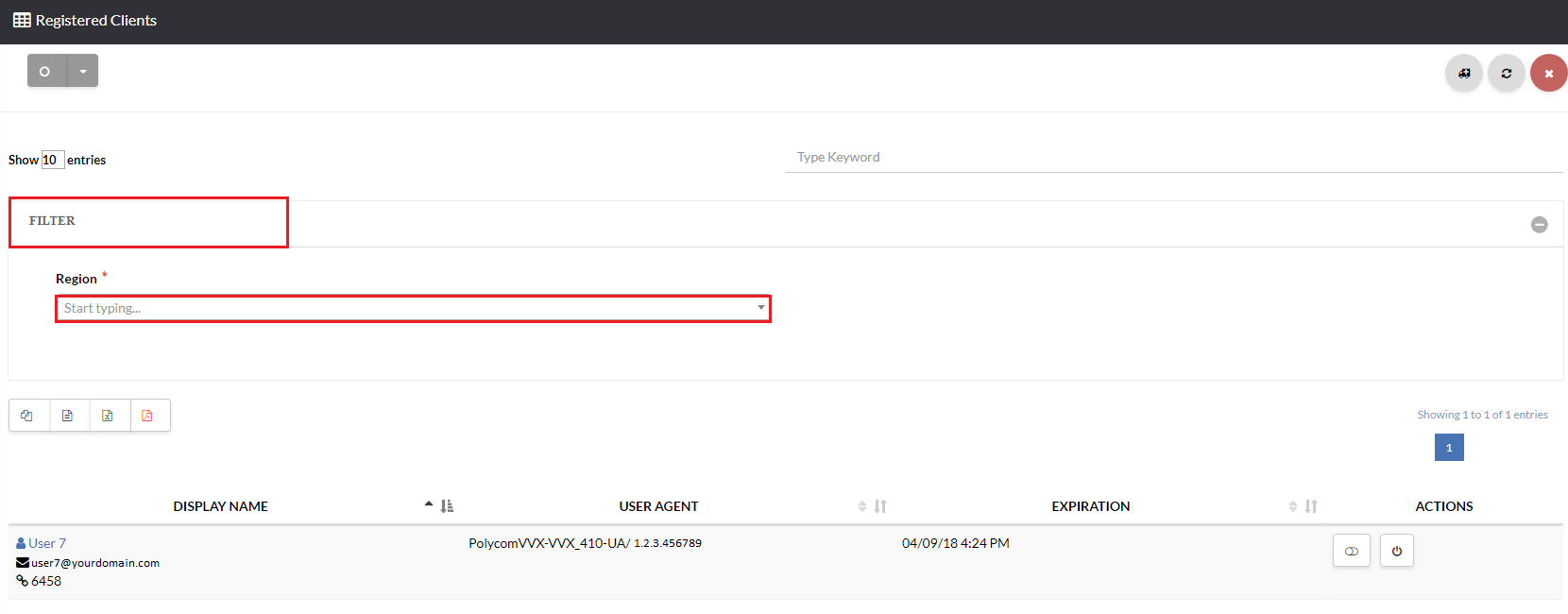Open the Region dropdown
The height and width of the screenshot is (614, 1568).
pos(413,308)
